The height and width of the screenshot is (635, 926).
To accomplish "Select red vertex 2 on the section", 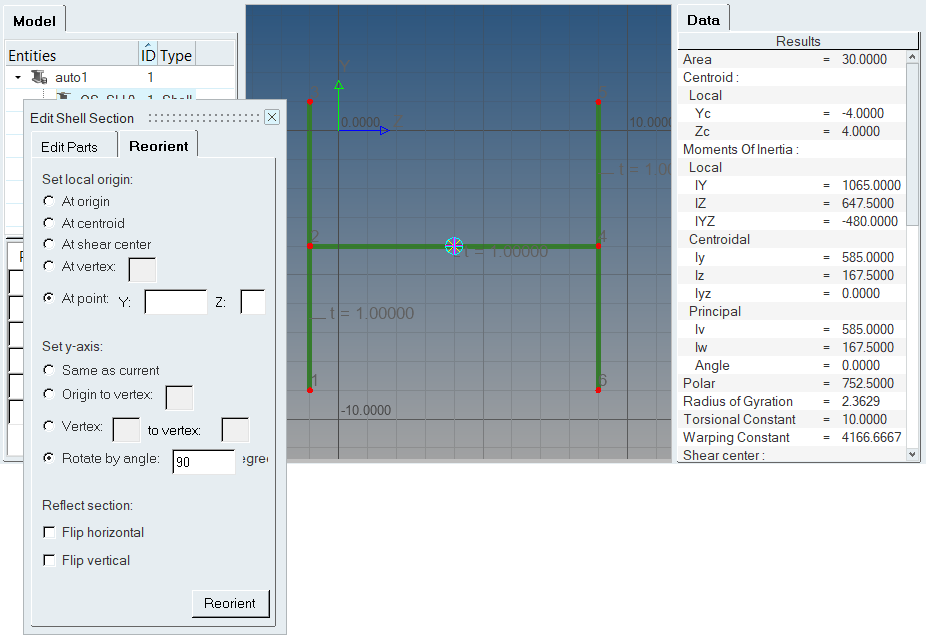I will point(310,246).
